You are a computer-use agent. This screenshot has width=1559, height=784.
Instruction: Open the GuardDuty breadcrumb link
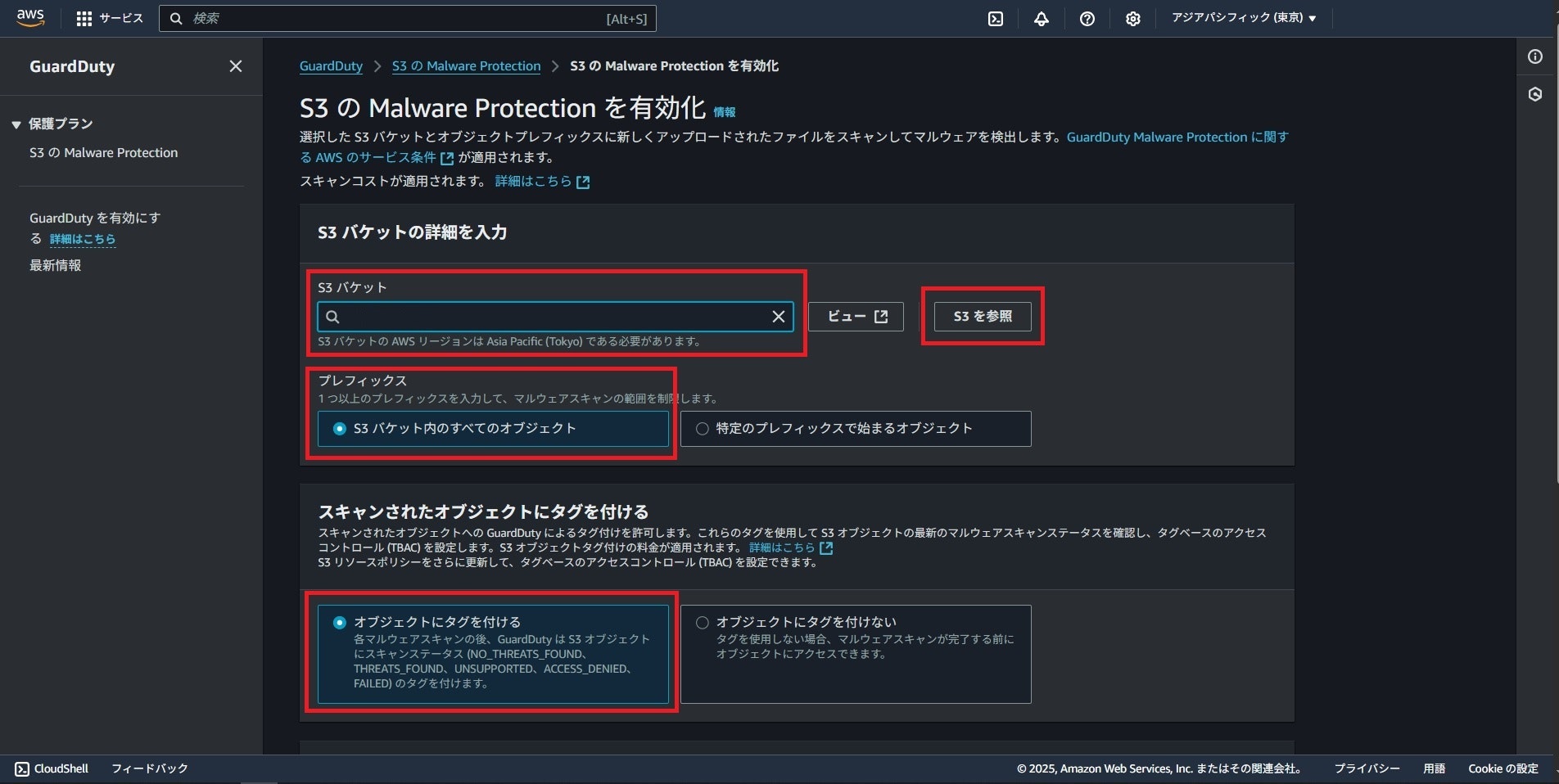click(x=331, y=65)
